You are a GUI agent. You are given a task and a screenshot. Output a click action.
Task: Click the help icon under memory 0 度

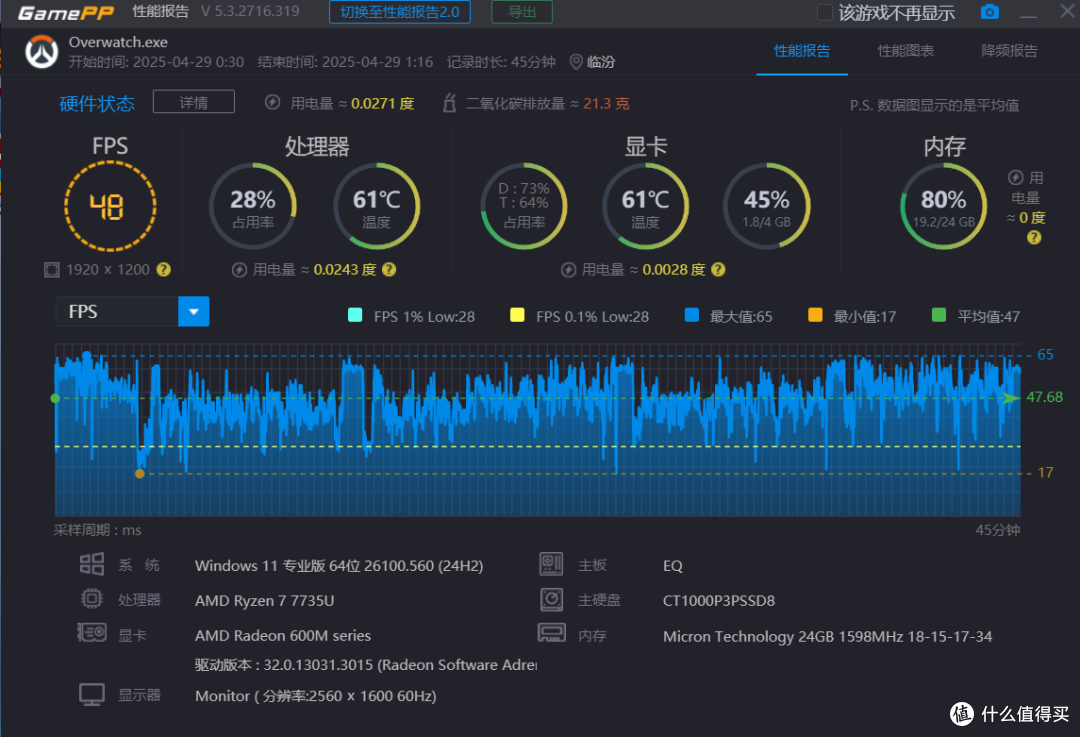(x=1034, y=238)
